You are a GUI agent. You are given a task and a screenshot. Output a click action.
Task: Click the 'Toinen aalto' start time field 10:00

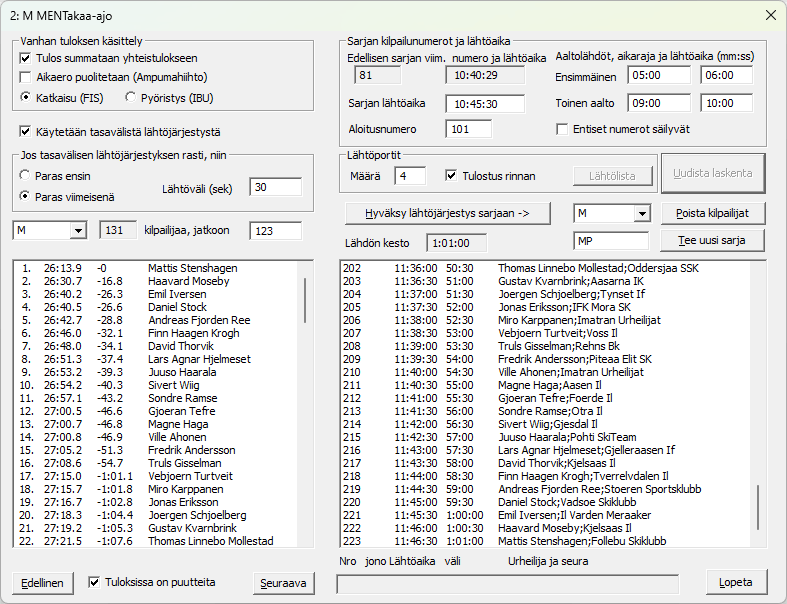726,103
